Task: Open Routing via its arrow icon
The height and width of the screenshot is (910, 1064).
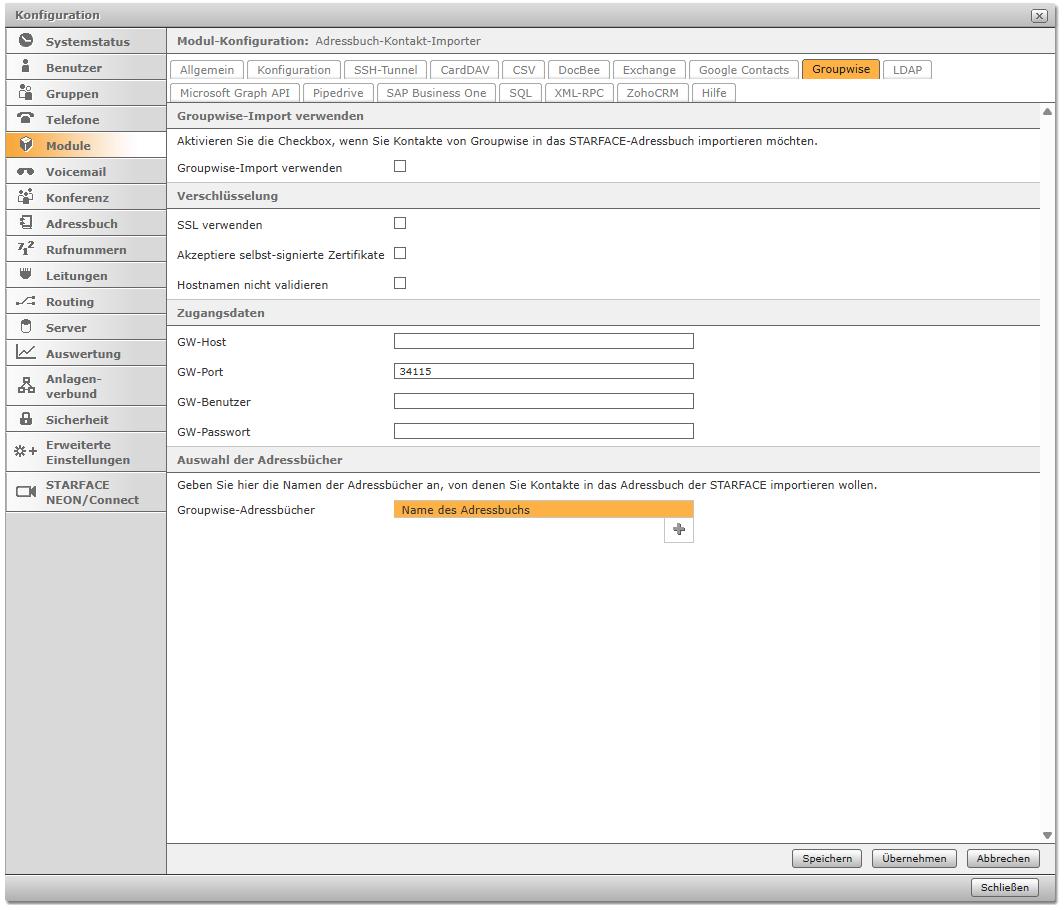Action: 26,302
